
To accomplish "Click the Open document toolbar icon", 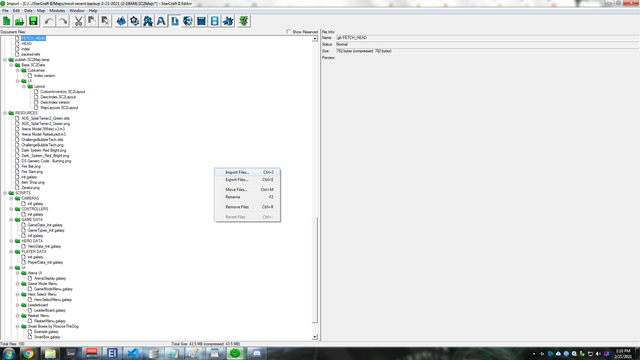I will (20, 21).
